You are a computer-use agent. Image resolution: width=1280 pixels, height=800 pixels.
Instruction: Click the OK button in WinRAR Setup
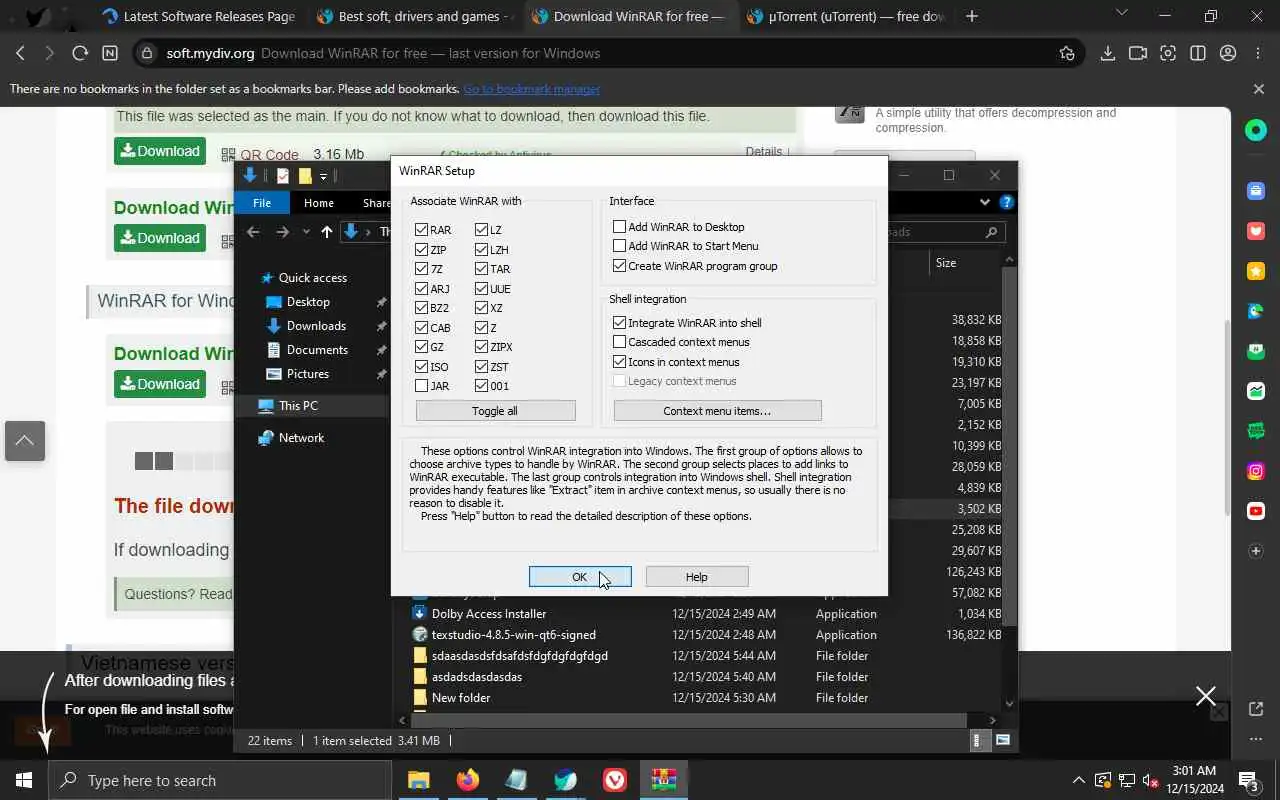[x=580, y=577]
